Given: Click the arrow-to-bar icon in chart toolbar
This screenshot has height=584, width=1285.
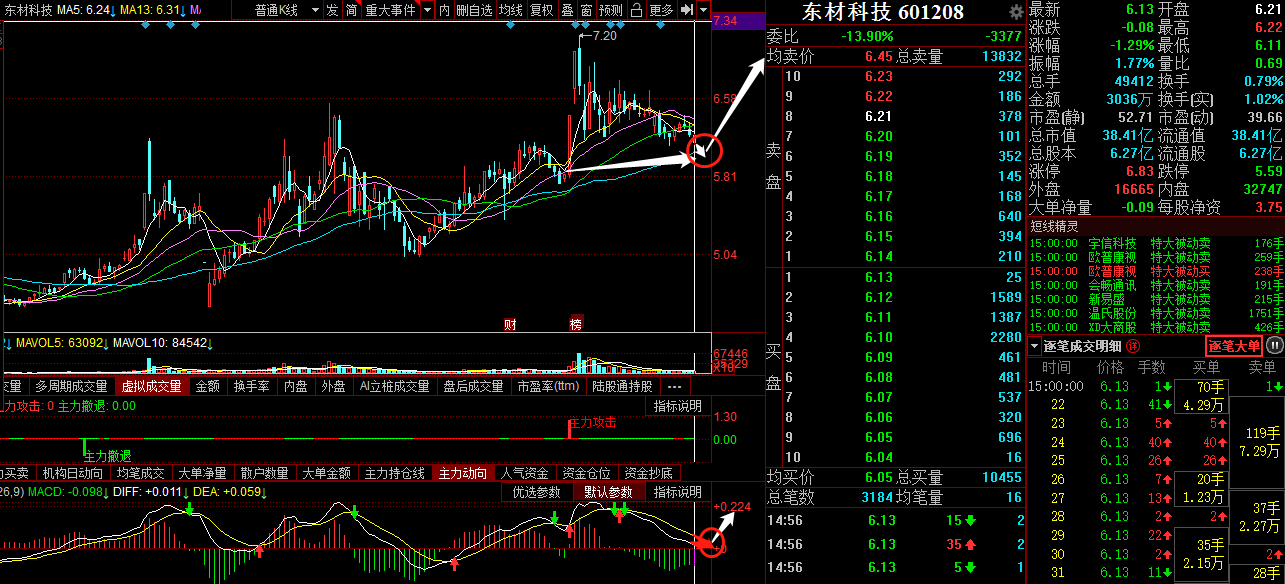Looking at the screenshot, I should click(x=686, y=10).
